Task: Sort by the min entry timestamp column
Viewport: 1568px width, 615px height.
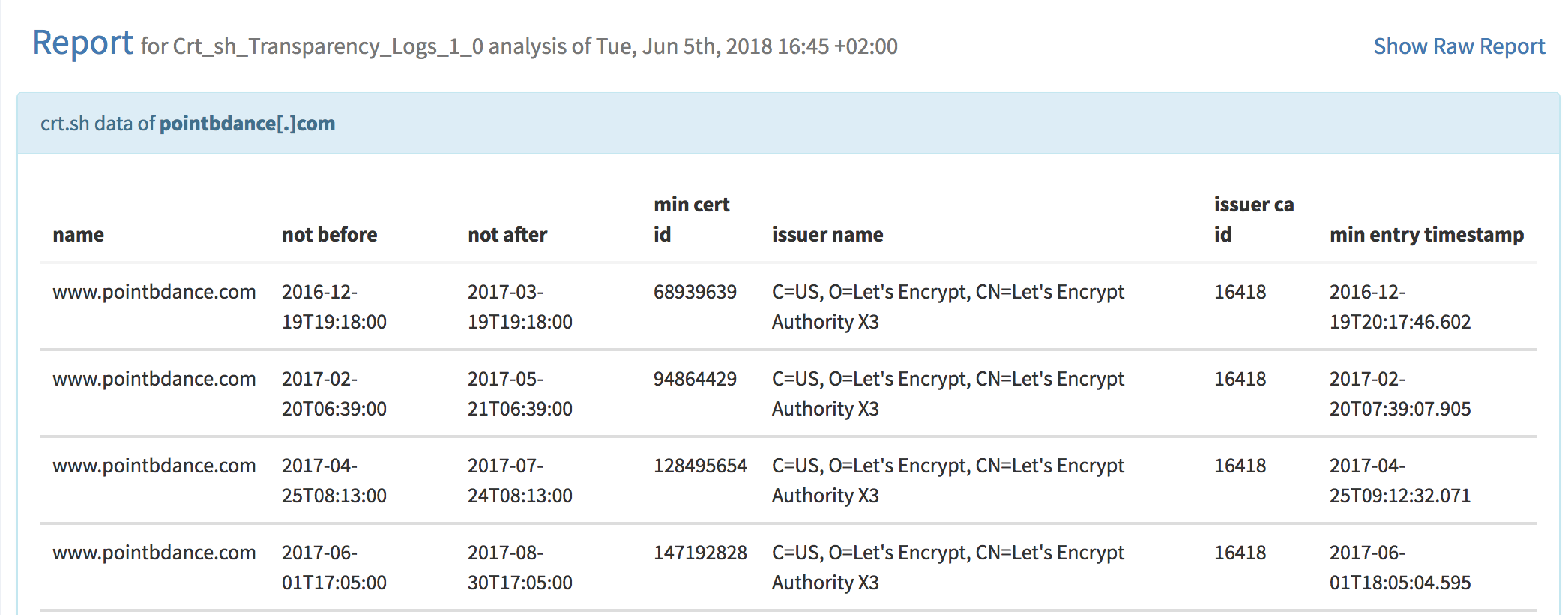Action: [x=1426, y=234]
